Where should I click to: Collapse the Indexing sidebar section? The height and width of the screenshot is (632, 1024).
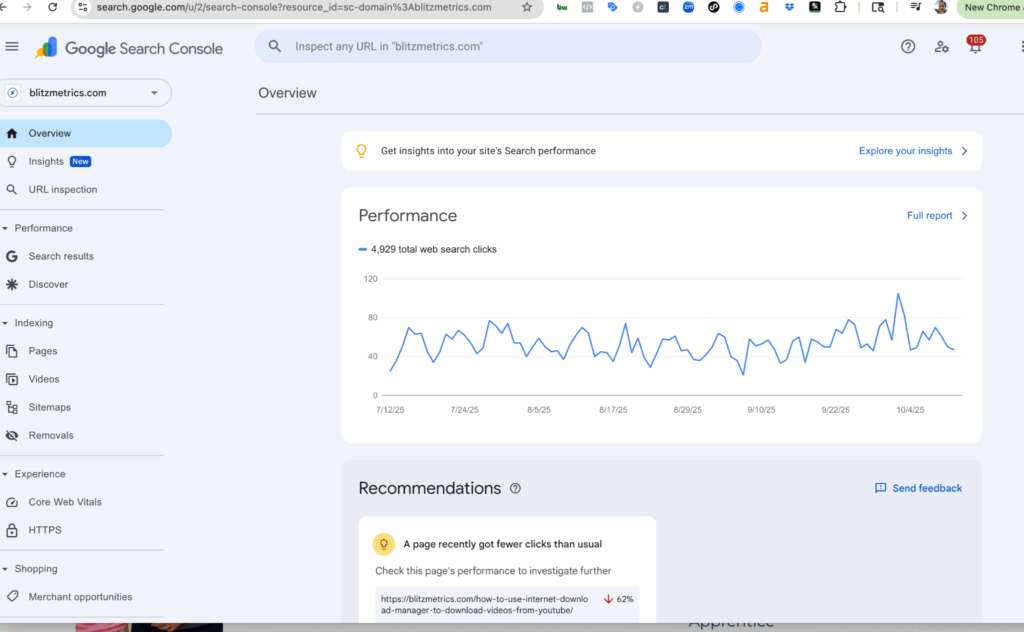[6, 323]
